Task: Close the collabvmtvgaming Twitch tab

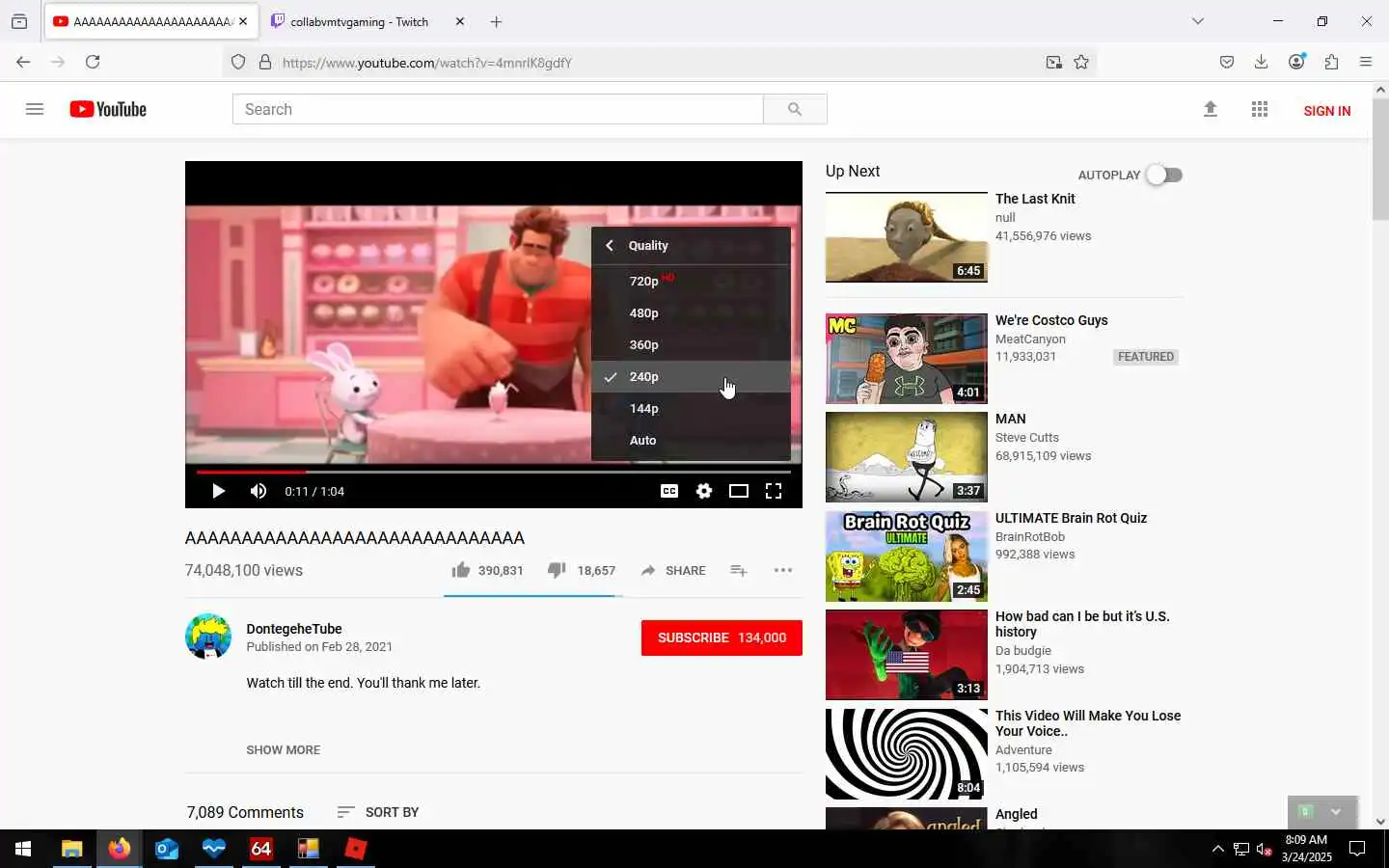Action: [460, 21]
